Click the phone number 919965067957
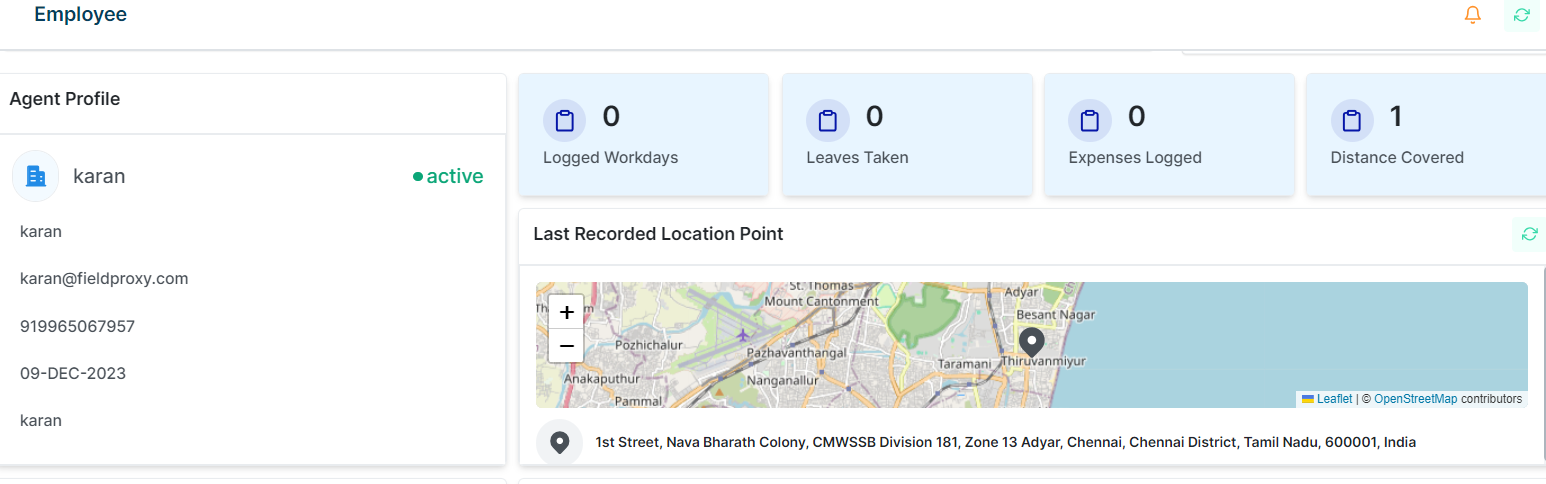1546x484 pixels. (x=77, y=326)
